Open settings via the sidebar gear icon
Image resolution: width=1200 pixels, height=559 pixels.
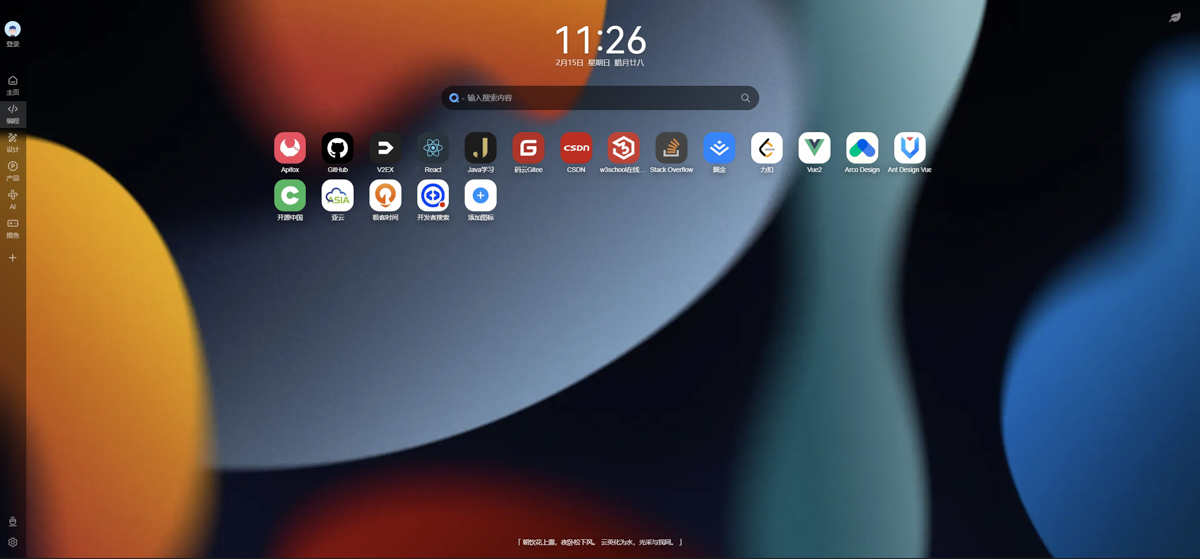(13, 543)
